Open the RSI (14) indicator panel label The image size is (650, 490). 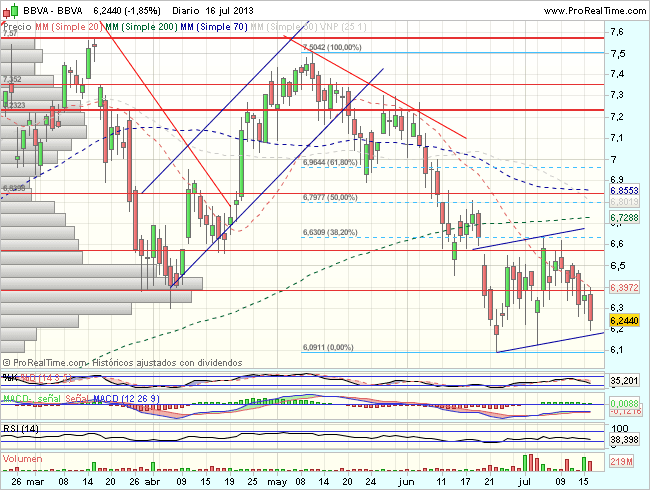(20, 428)
